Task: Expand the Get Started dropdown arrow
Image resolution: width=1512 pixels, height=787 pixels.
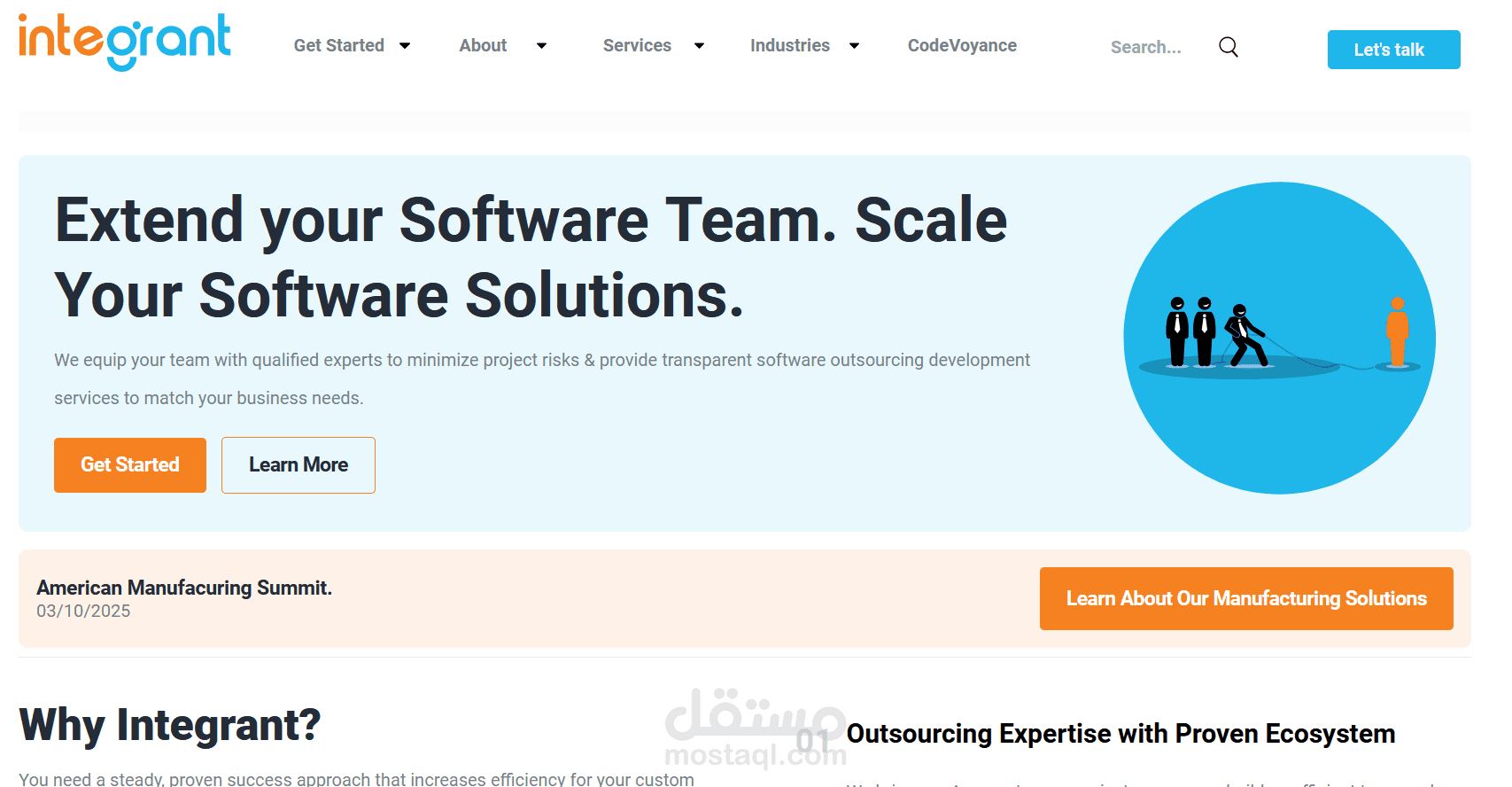Action: tap(405, 46)
